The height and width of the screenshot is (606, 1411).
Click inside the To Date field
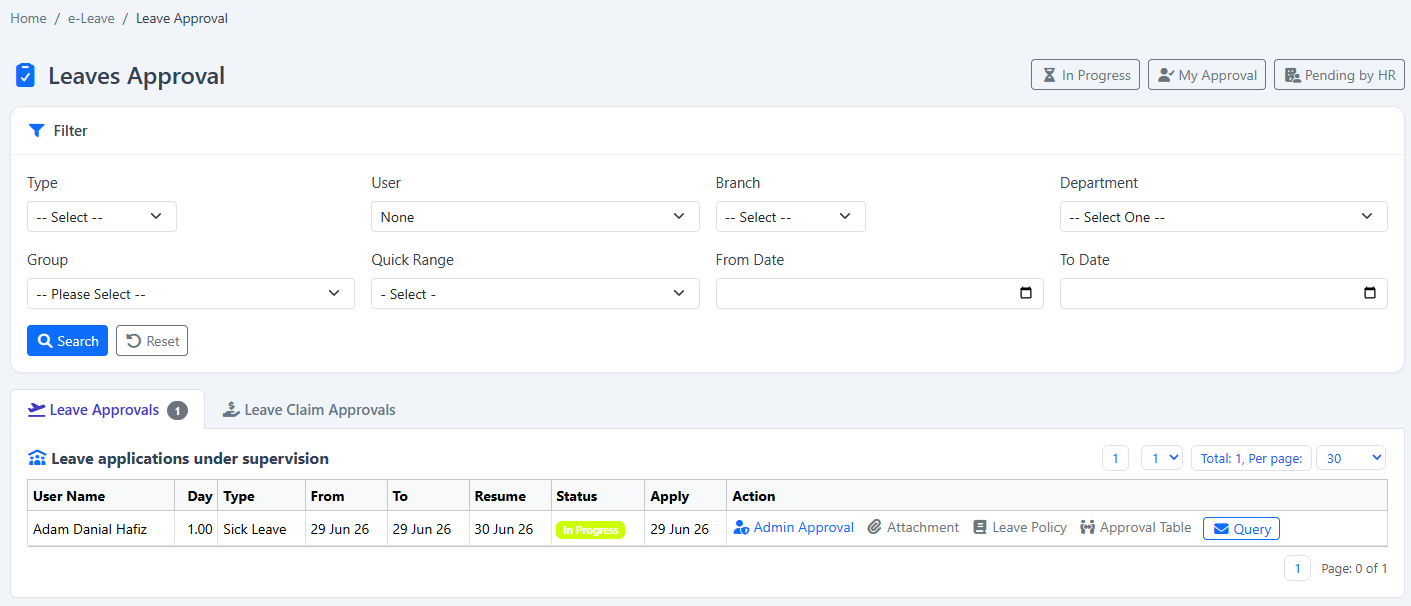(1224, 293)
